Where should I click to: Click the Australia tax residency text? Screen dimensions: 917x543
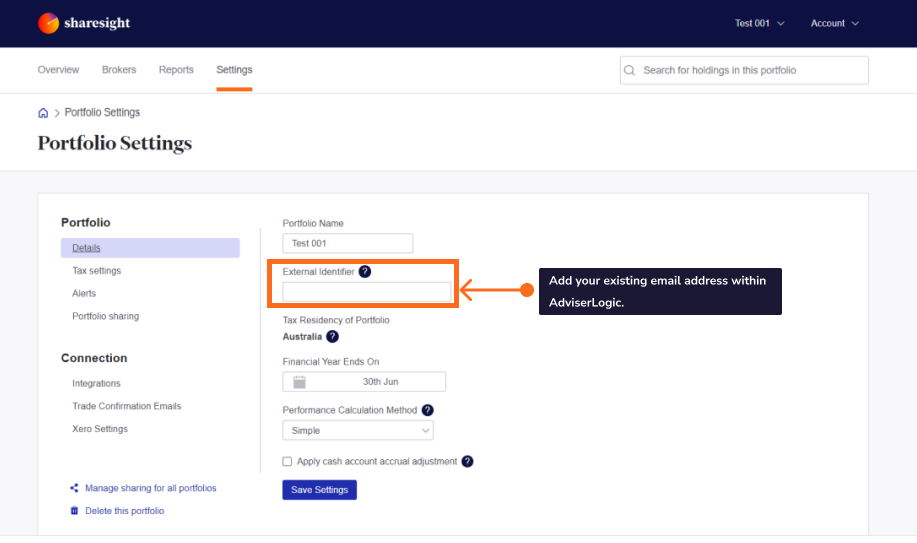point(302,336)
